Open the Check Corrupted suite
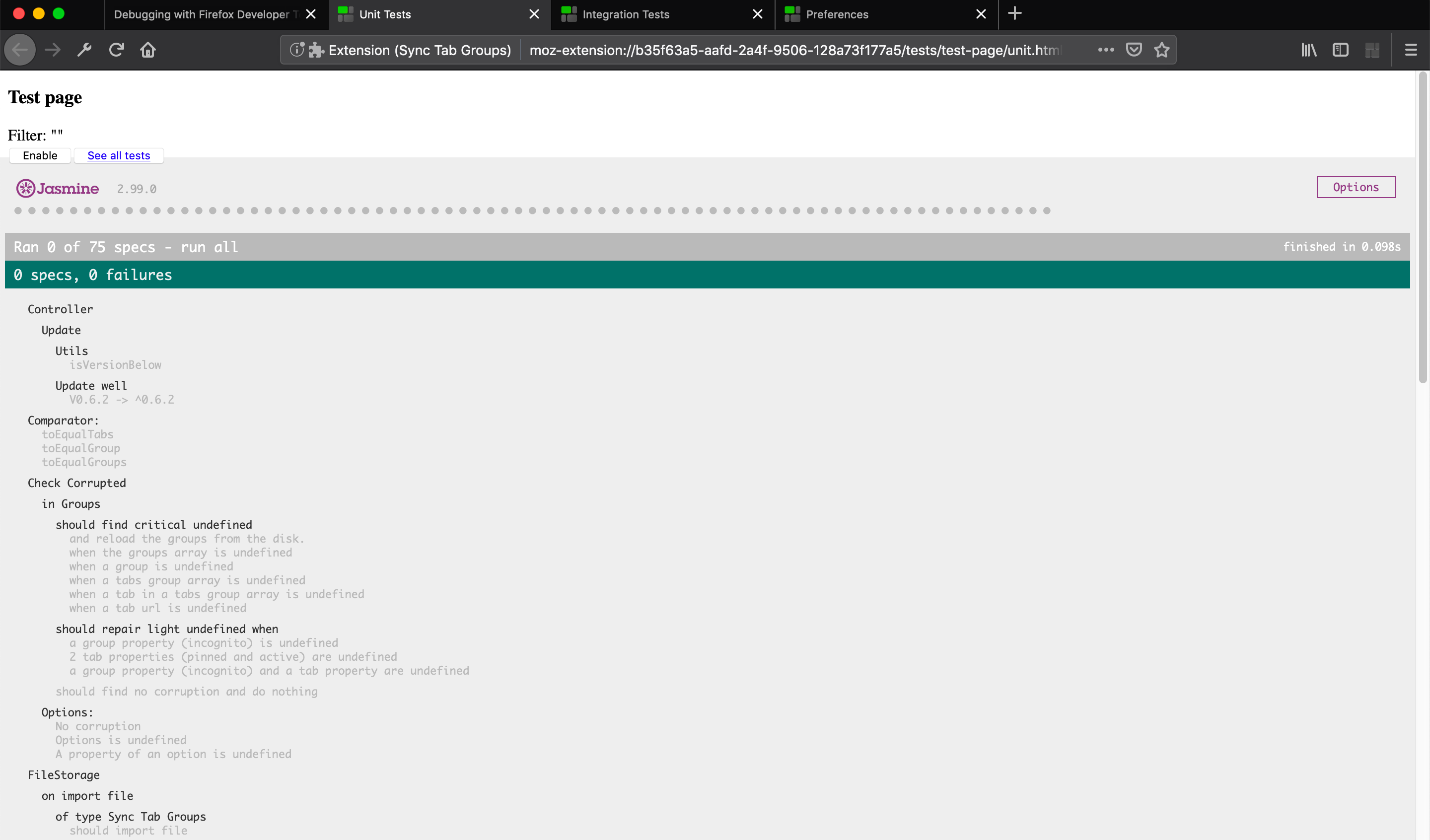Viewport: 1430px width, 840px height. coord(76,483)
